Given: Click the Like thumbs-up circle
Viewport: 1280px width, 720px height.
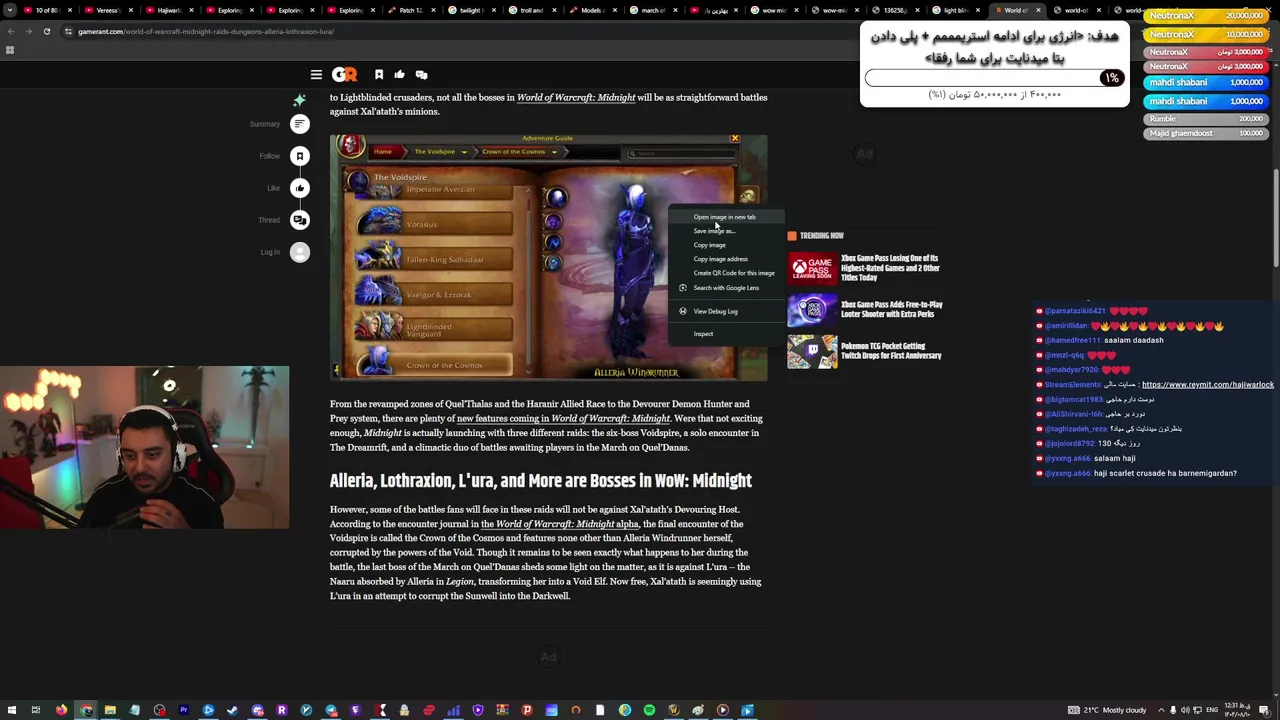Looking at the screenshot, I should click(300, 188).
